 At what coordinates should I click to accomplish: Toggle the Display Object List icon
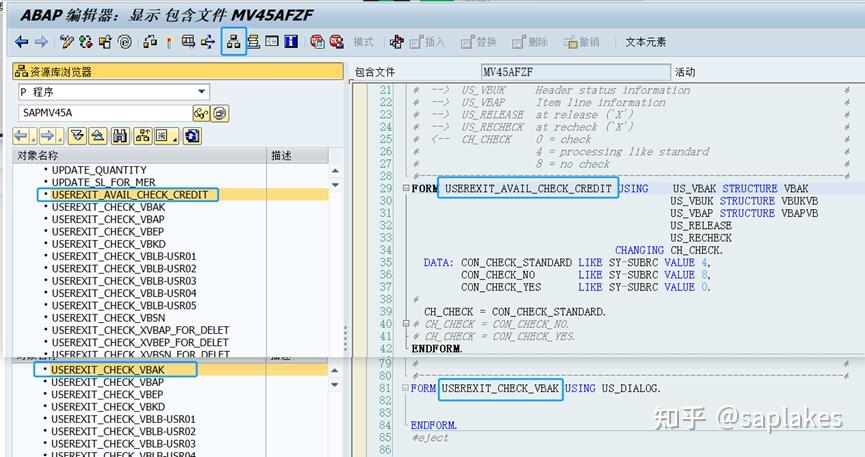(x=233, y=42)
